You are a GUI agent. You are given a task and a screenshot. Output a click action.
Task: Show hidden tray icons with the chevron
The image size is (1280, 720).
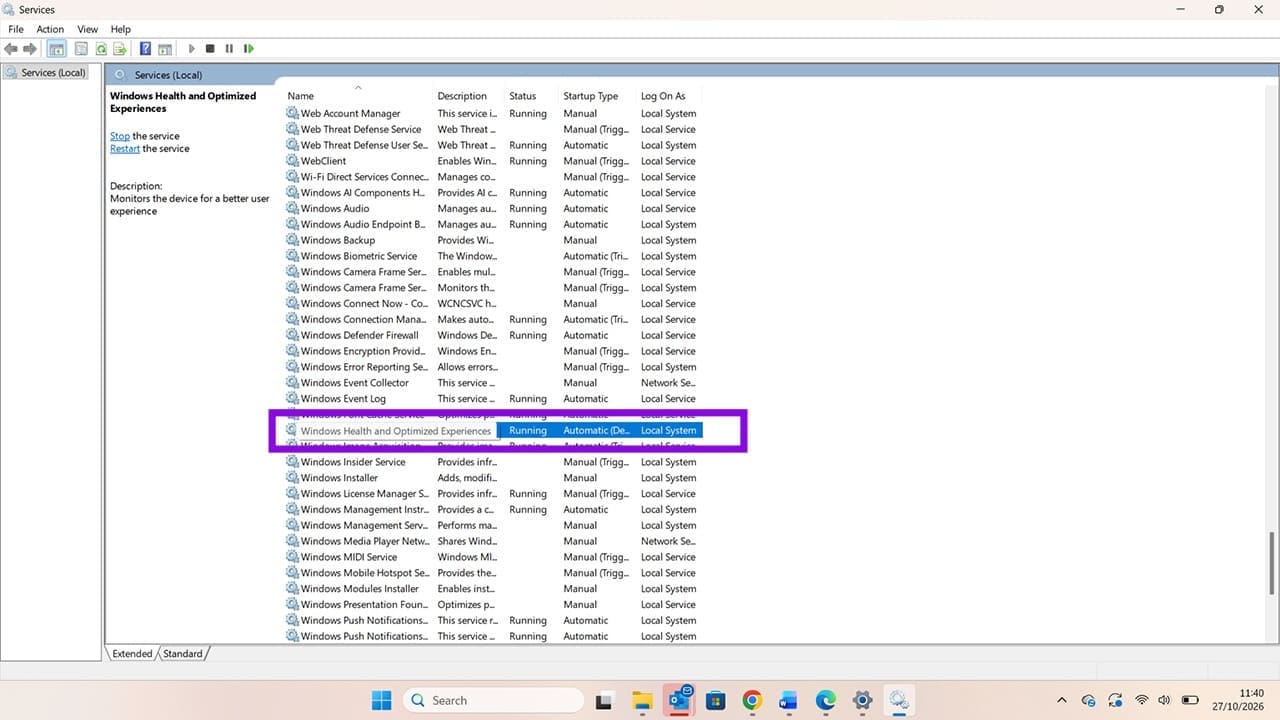coord(1062,700)
